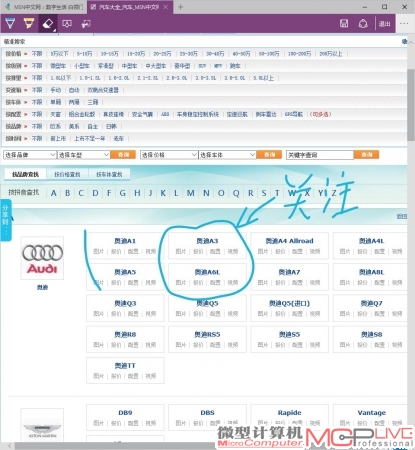
Task: Filter by the SUV vehicle class
Action: pyautogui.click(x=202, y=66)
